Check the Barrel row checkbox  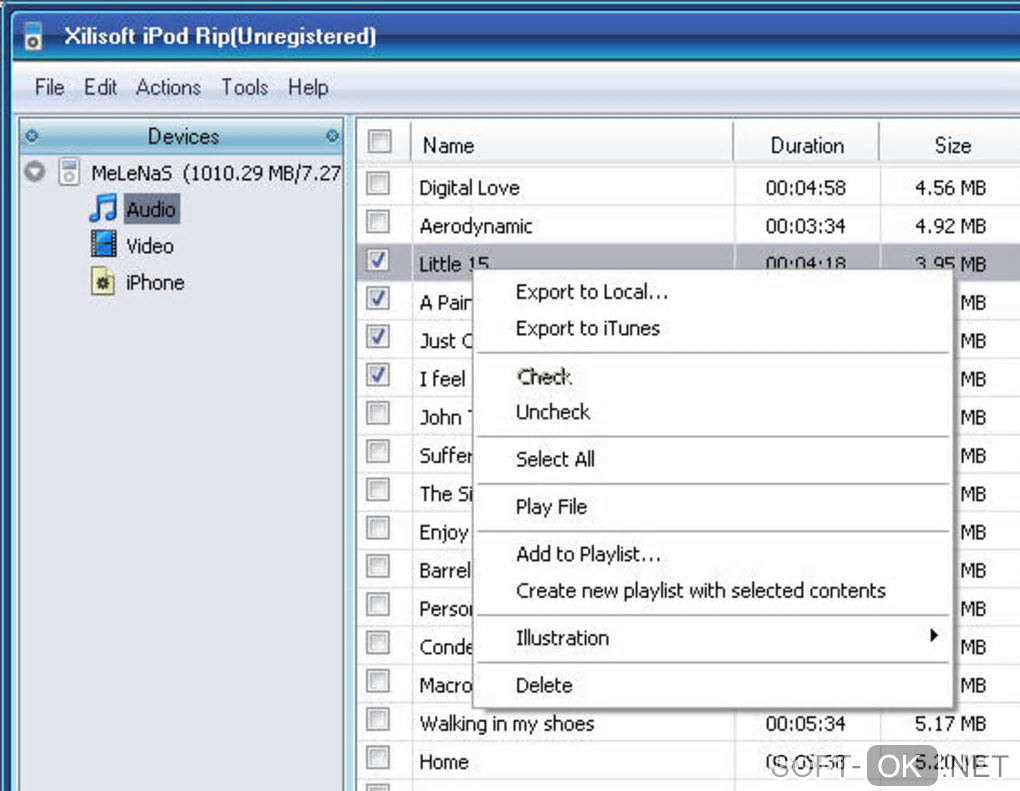(x=378, y=567)
